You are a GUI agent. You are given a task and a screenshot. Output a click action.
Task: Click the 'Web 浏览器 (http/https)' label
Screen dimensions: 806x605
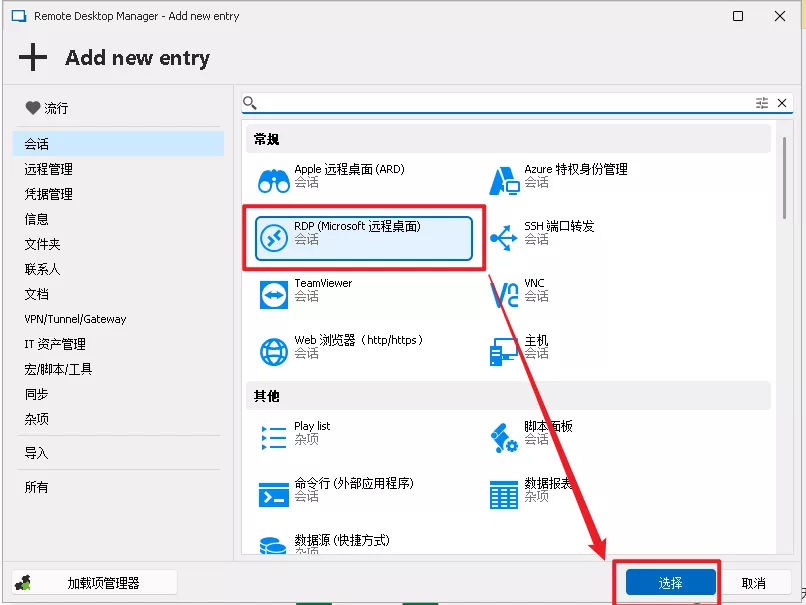(x=358, y=340)
